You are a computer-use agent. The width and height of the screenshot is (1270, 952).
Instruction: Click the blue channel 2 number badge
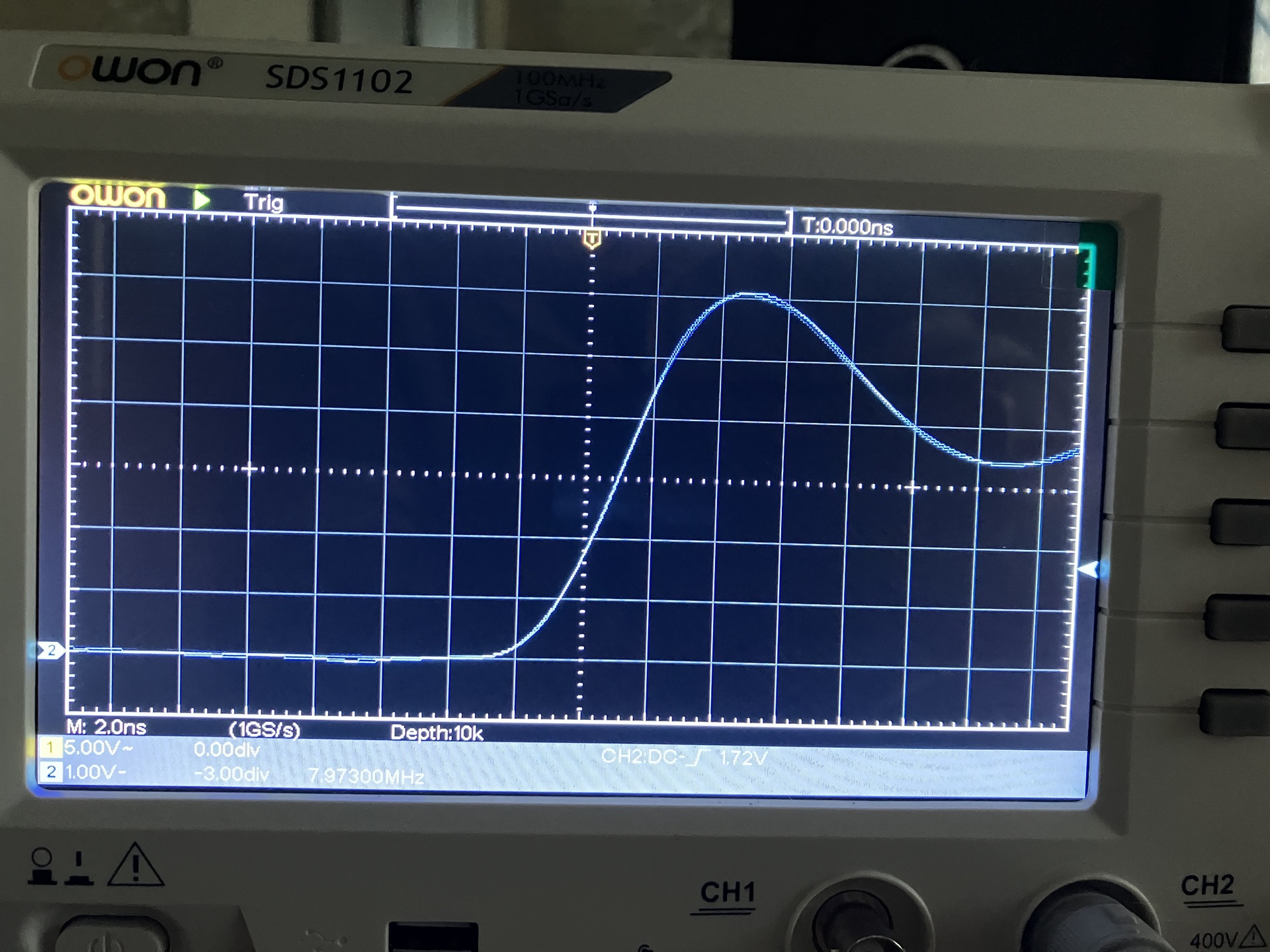(50, 772)
